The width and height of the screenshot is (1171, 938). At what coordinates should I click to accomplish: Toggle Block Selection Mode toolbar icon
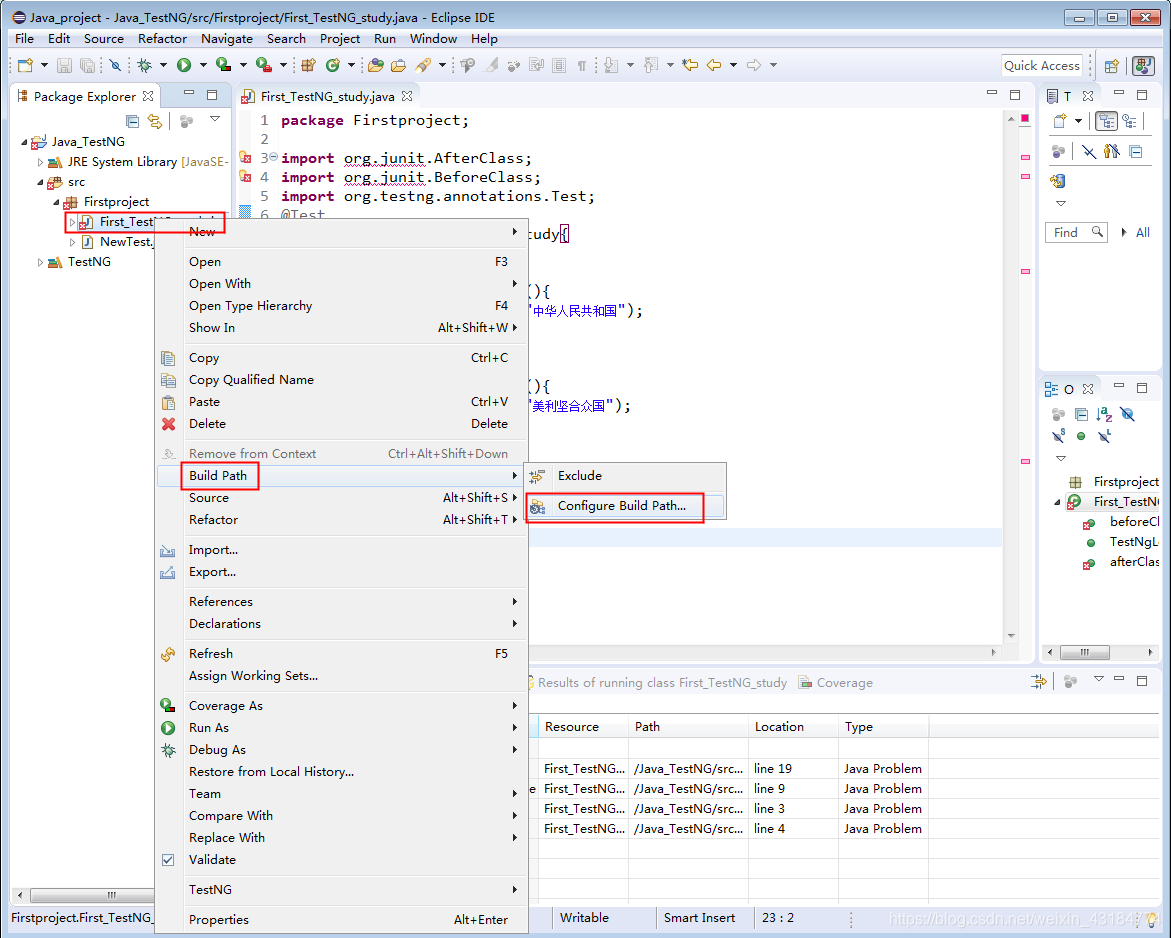tap(559, 66)
